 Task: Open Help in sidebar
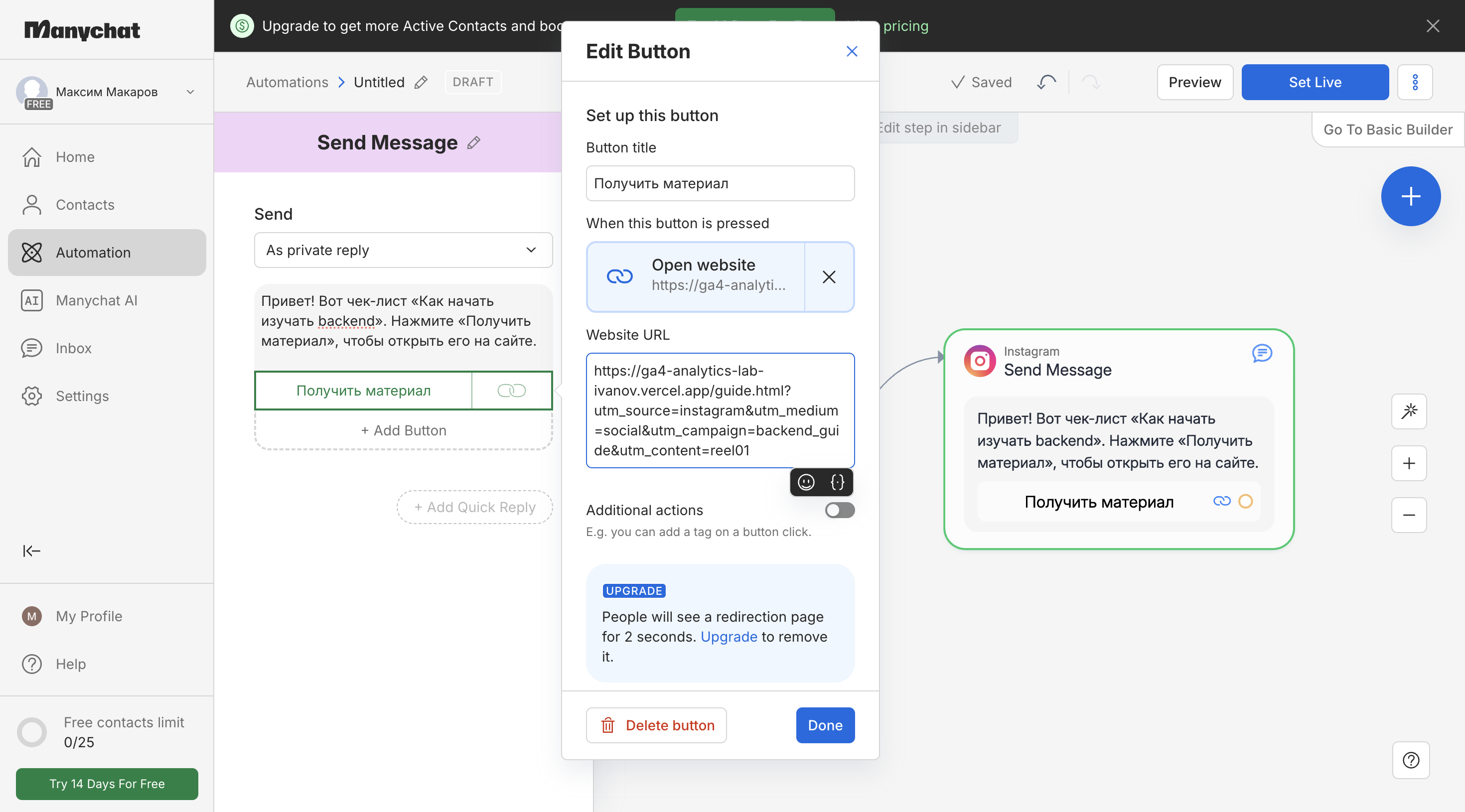107,664
